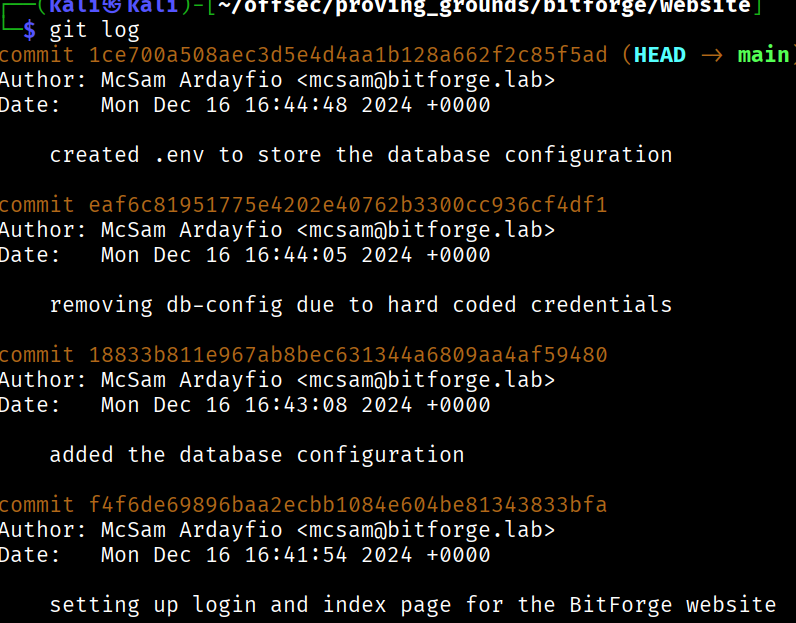
Task: Click the Kali skull icon in prompt
Action: [113, 6]
